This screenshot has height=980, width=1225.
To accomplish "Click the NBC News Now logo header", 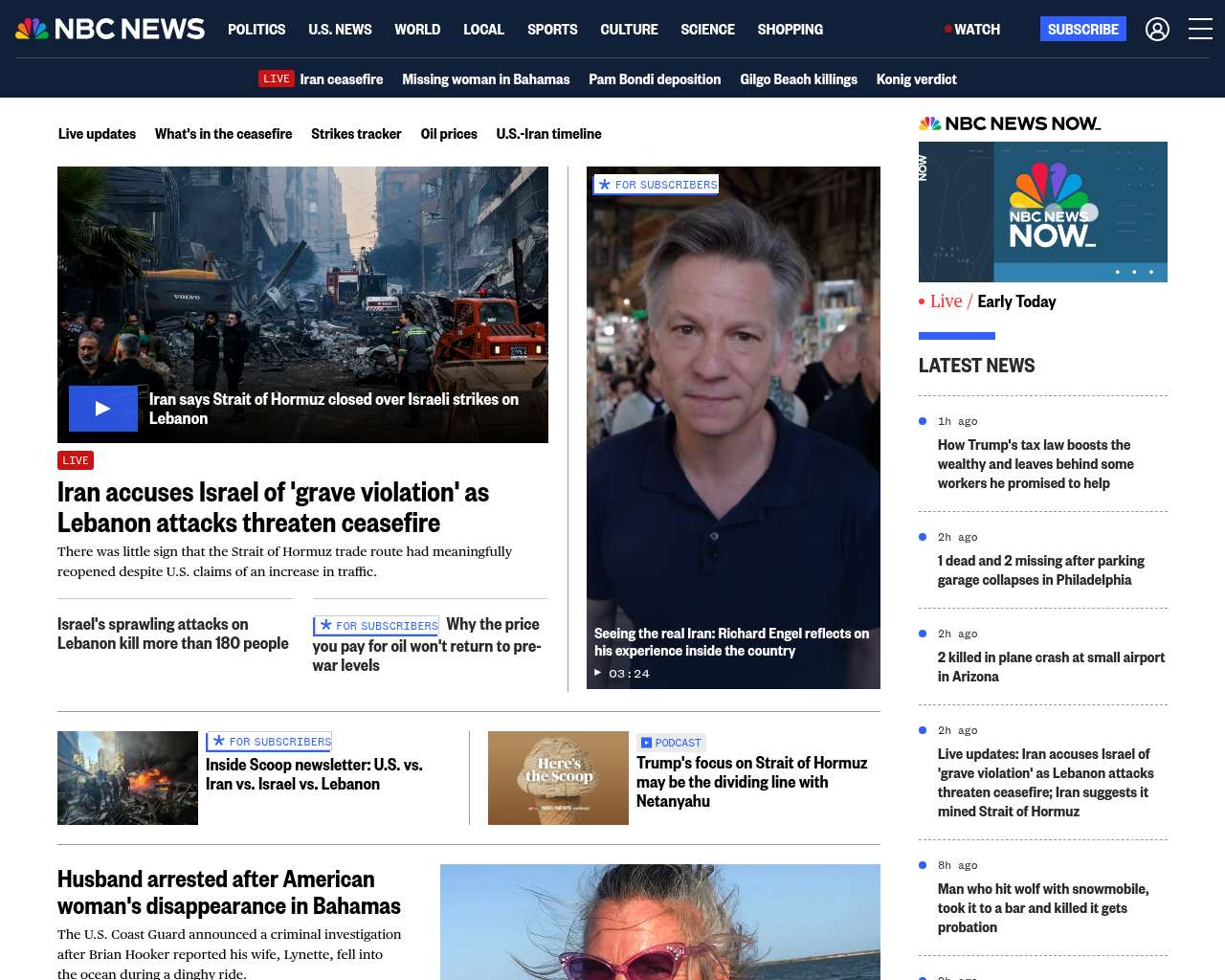I will click(x=1010, y=123).
